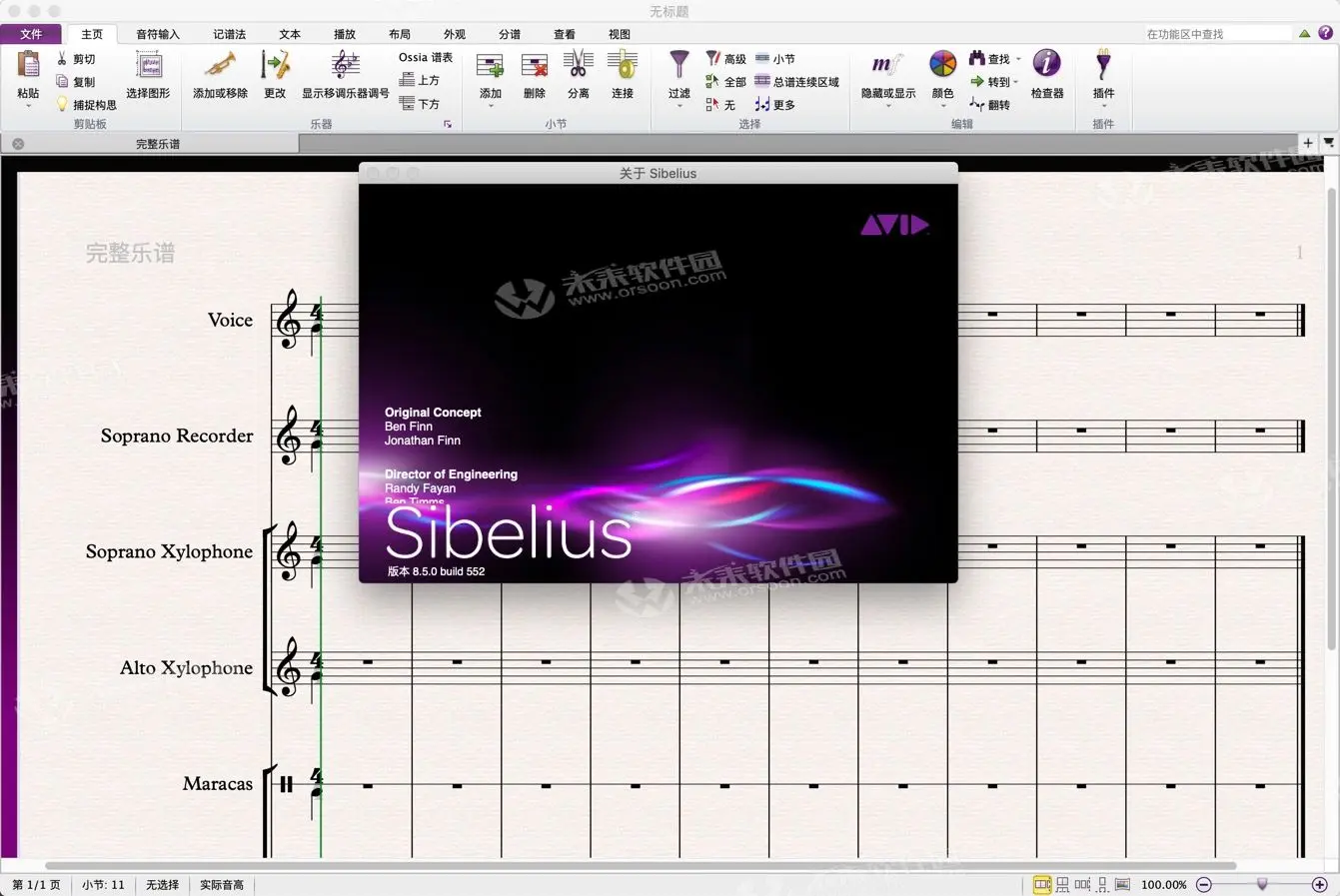Open the File (文件) tab
The height and width of the screenshot is (896, 1340).
(x=31, y=34)
